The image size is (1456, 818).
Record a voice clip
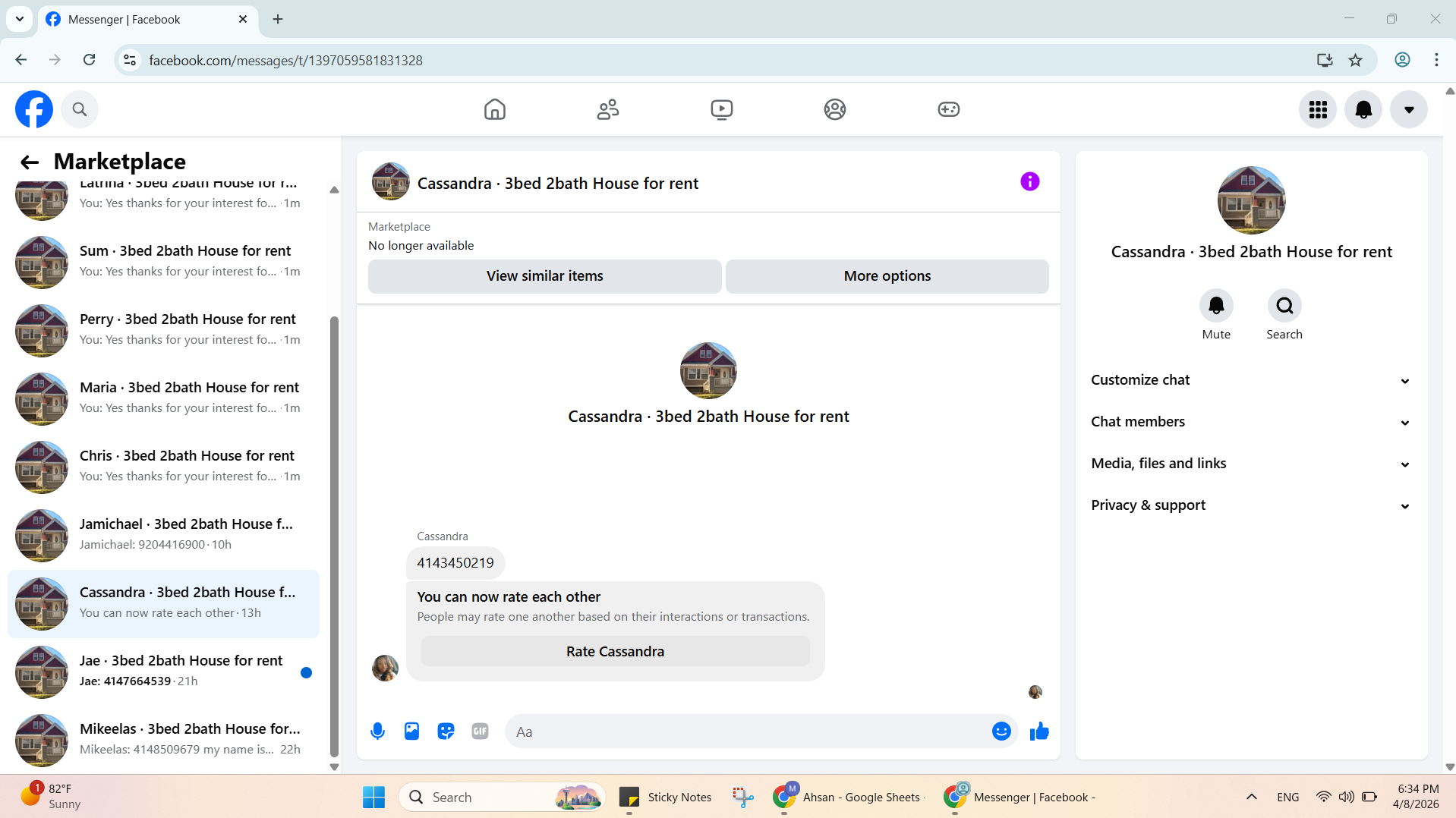(377, 731)
